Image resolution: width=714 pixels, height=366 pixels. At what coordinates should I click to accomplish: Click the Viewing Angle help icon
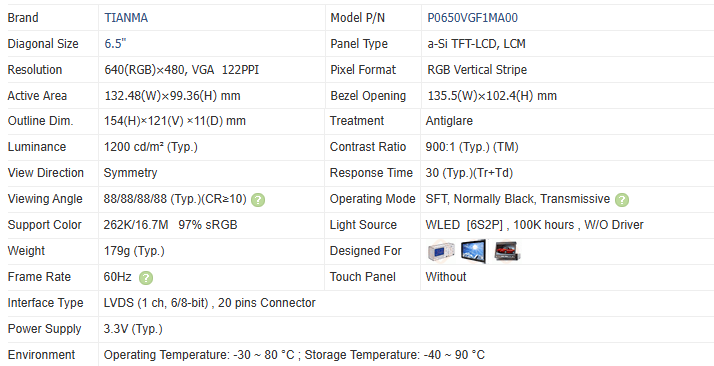[x=258, y=199]
